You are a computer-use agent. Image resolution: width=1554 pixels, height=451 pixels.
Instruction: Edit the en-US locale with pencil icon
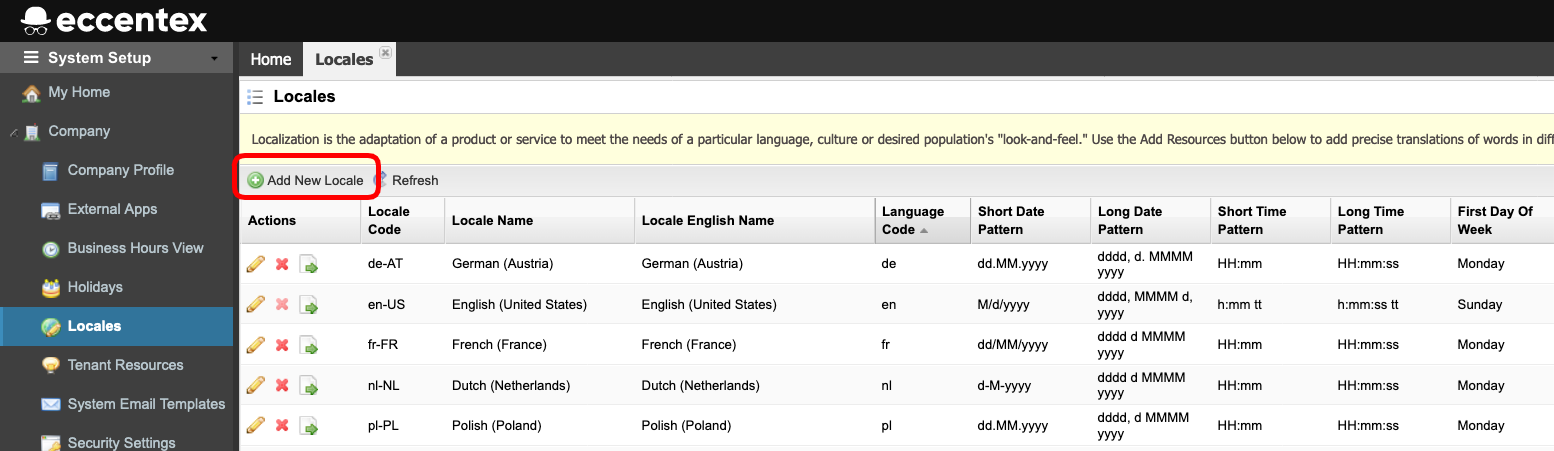click(x=255, y=304)
